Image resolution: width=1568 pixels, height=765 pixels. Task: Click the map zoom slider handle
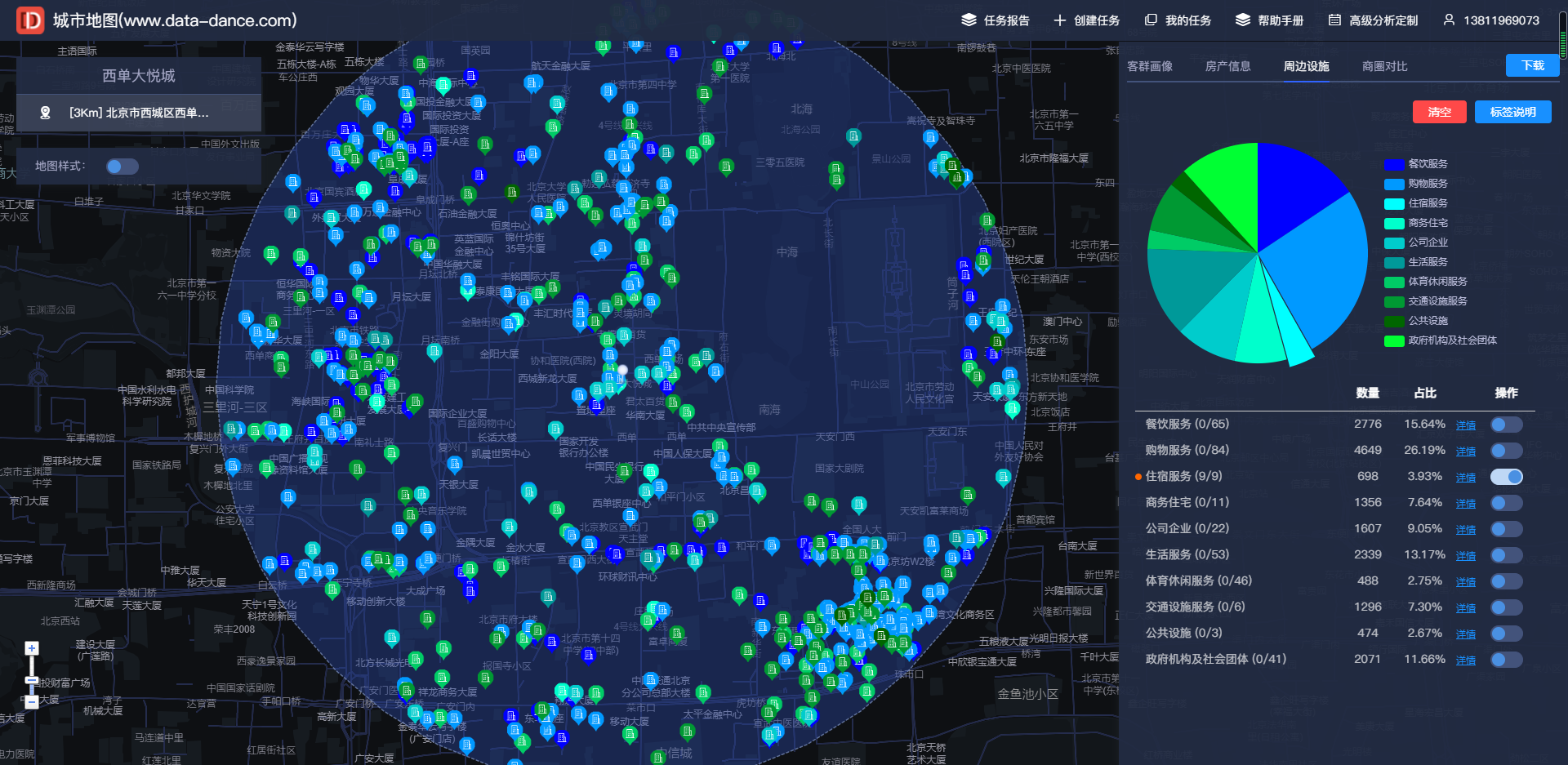click(32, 680)
